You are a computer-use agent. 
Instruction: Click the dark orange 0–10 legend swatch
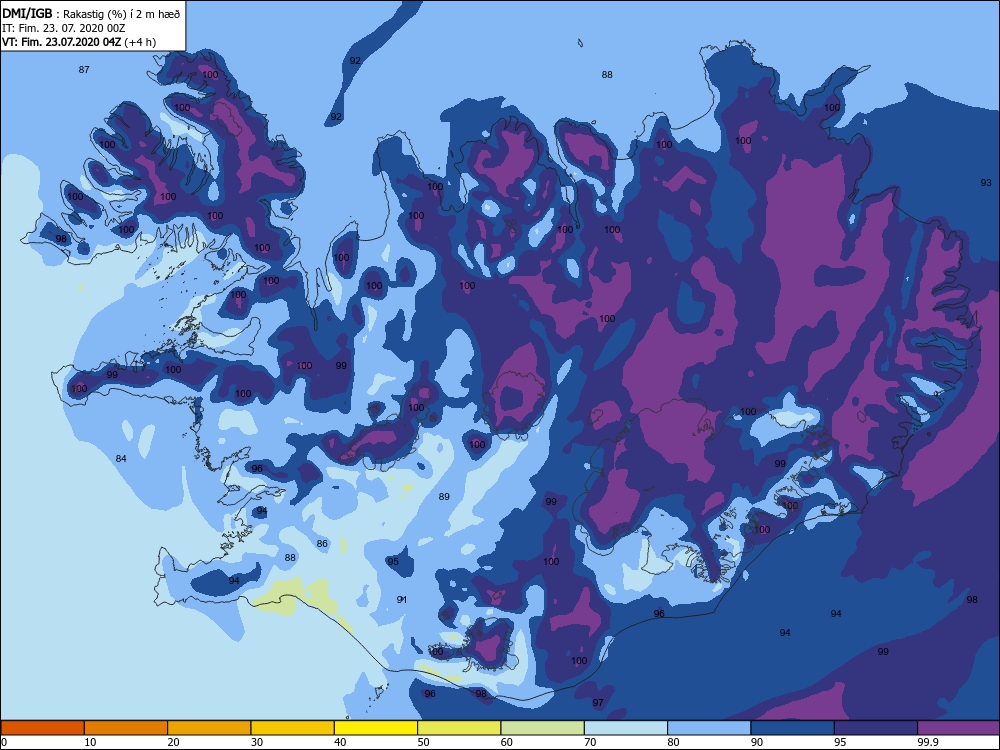coord(42,728)
